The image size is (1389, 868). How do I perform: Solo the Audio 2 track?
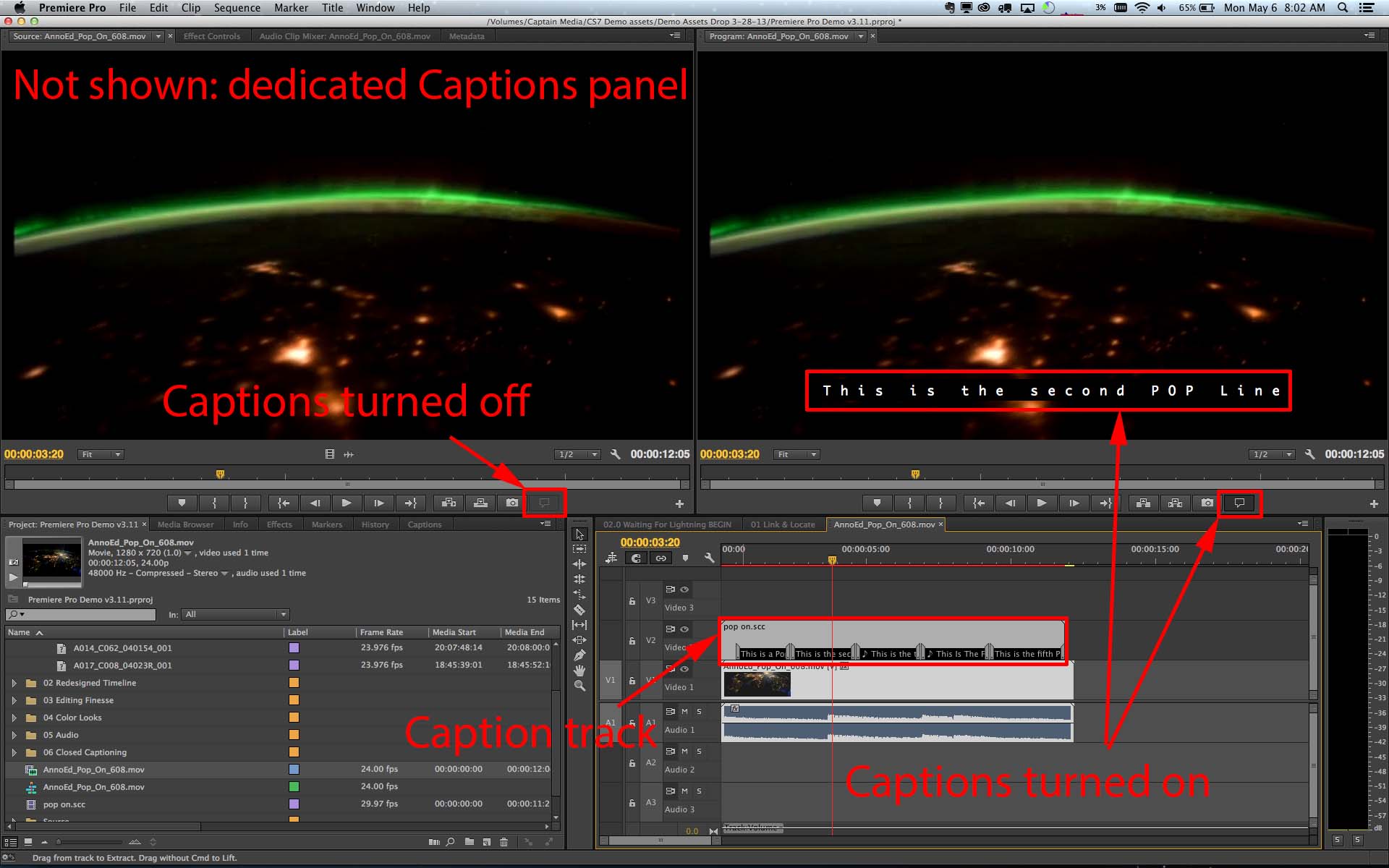(699, 752)
